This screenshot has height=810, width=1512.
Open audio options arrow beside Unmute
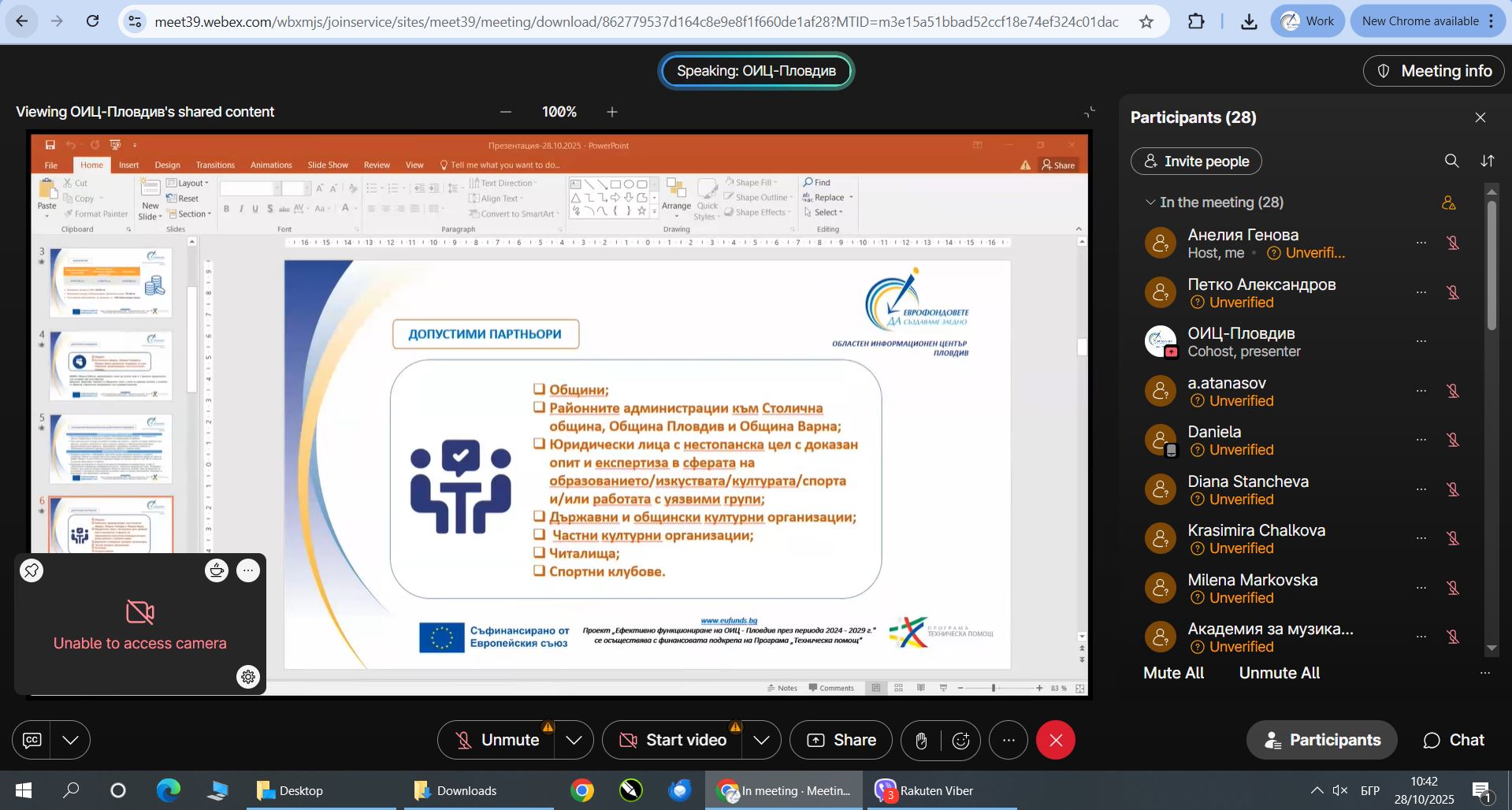tap(574, 741)
